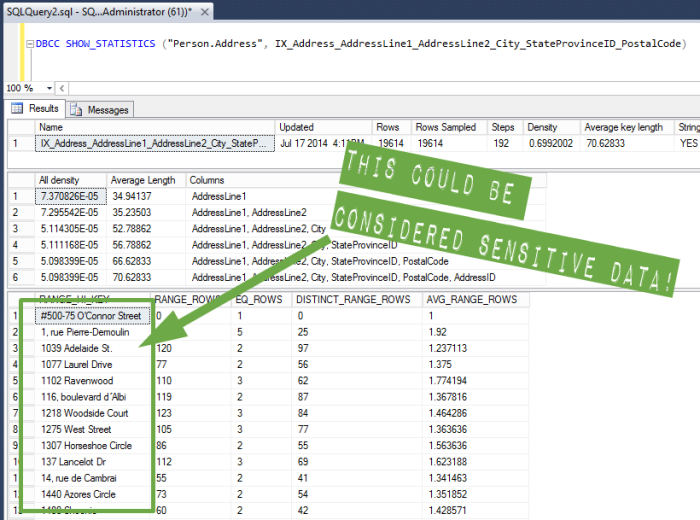Select the YES string index cell
The image size is (700, 520).
click(688, 143)
